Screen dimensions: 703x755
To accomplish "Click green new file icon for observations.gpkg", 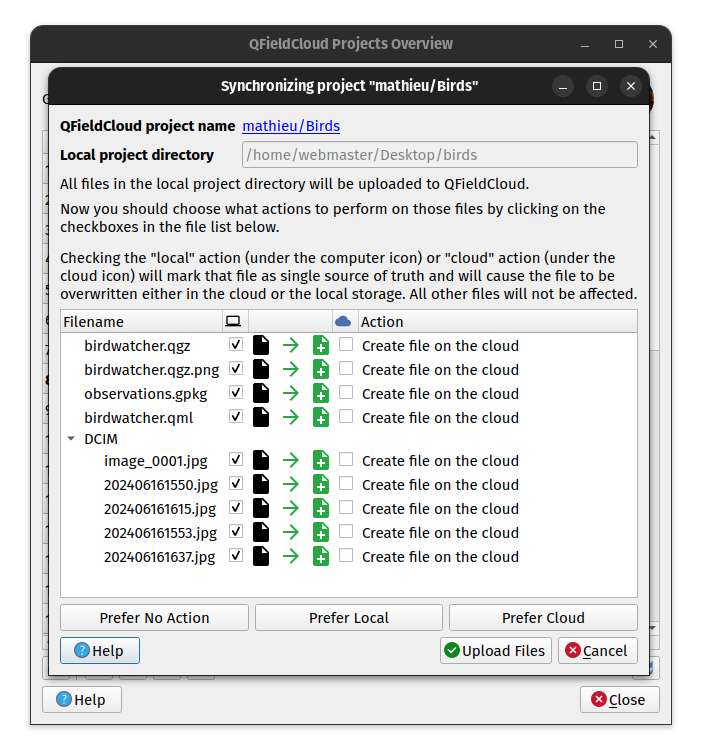I will tap(320, 394).
